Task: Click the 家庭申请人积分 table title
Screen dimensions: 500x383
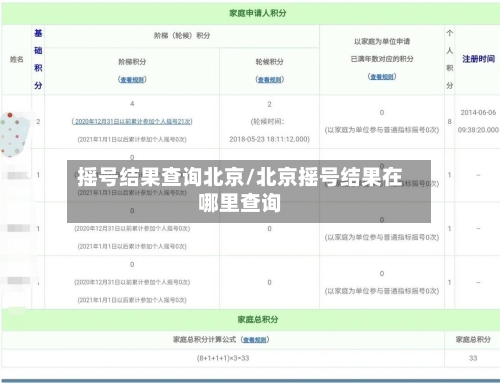Action: tap(258, 13)
